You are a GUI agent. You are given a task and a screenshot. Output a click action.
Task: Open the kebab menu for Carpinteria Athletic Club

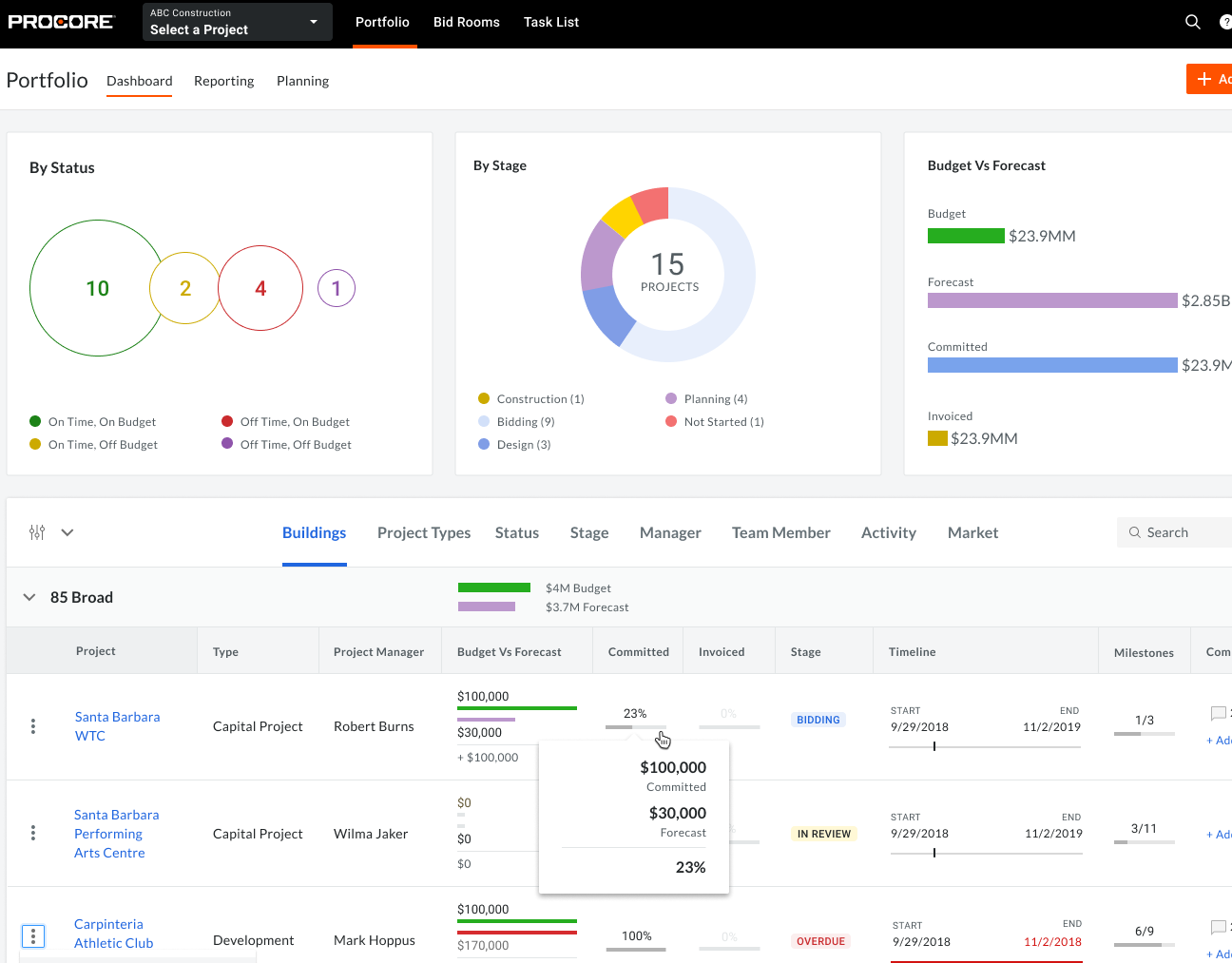click(33, 936)
